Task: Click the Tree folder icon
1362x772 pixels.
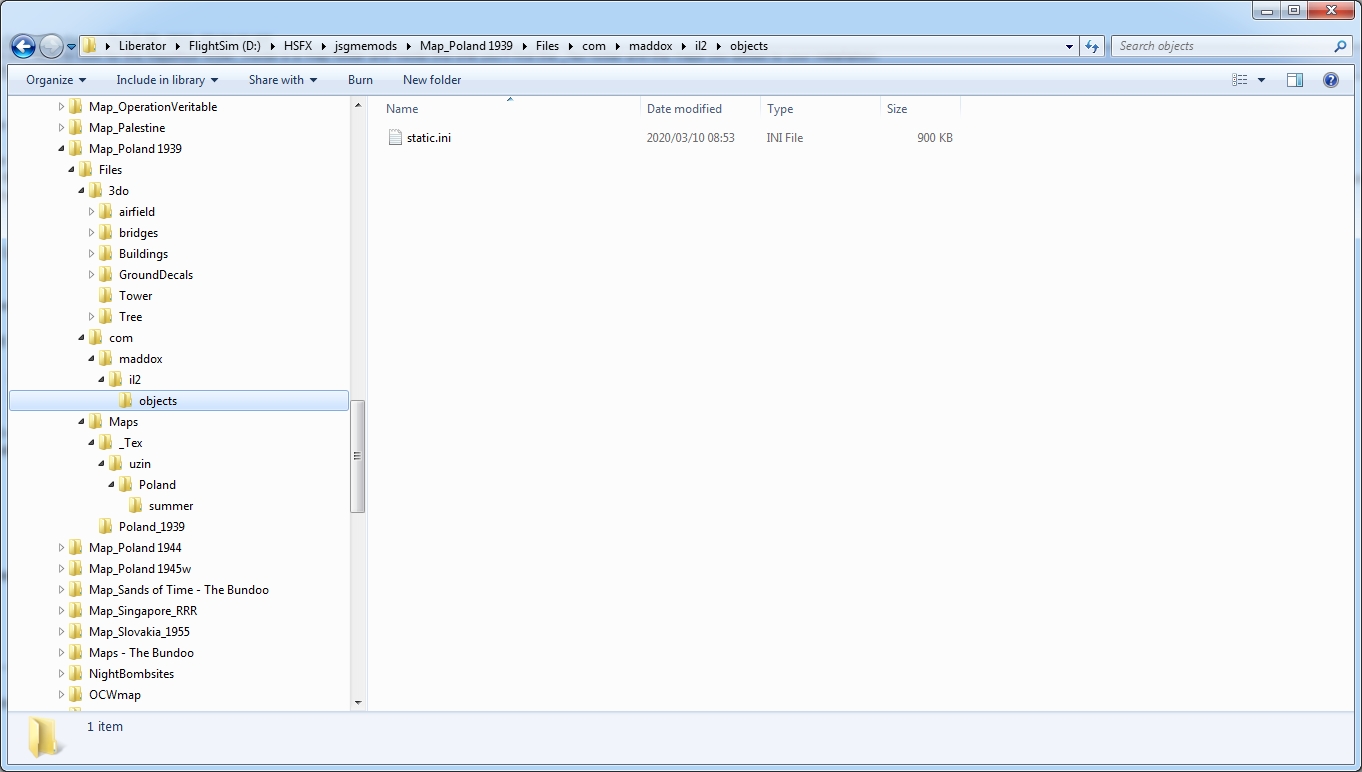Action: 105,317
